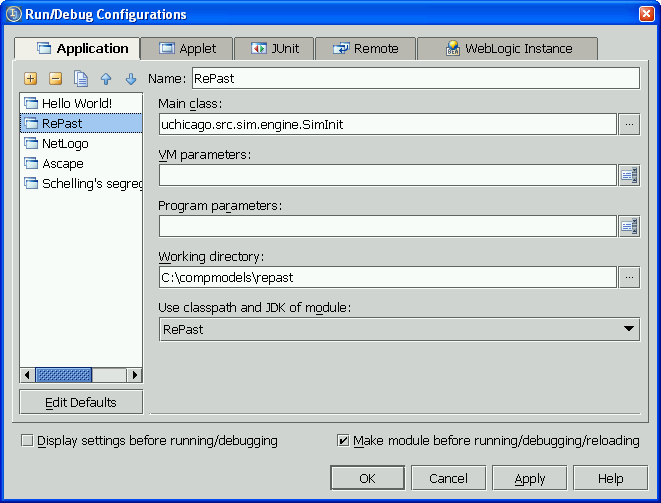Switch to the Applet tab
The width and height of the screenshot is (661, 503).
click(x=187, y=48)
